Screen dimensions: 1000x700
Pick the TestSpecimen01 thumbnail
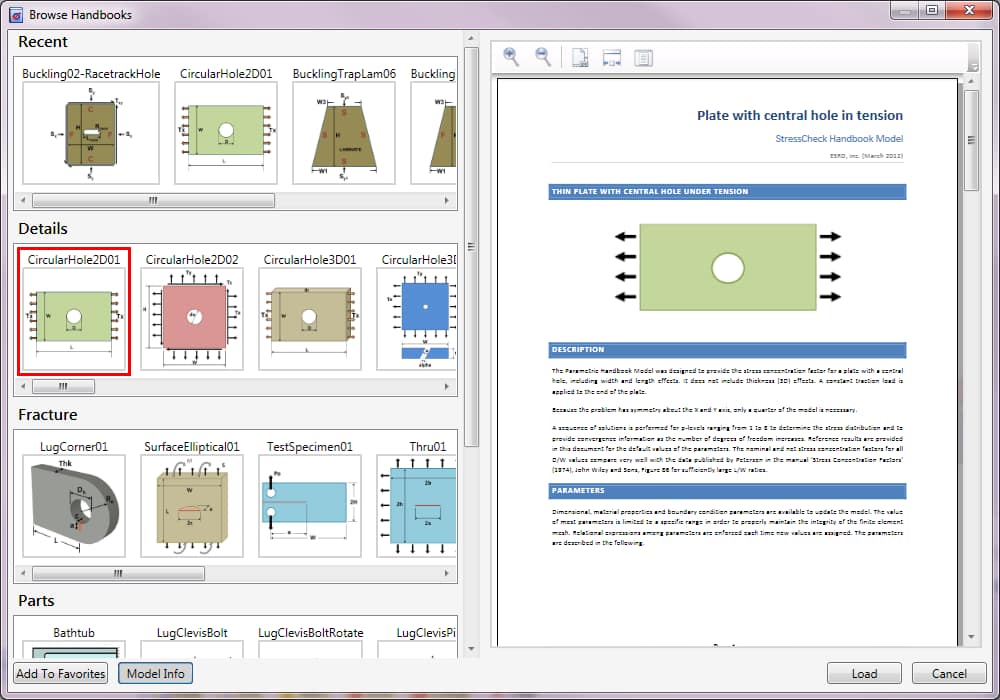[309, 504]
